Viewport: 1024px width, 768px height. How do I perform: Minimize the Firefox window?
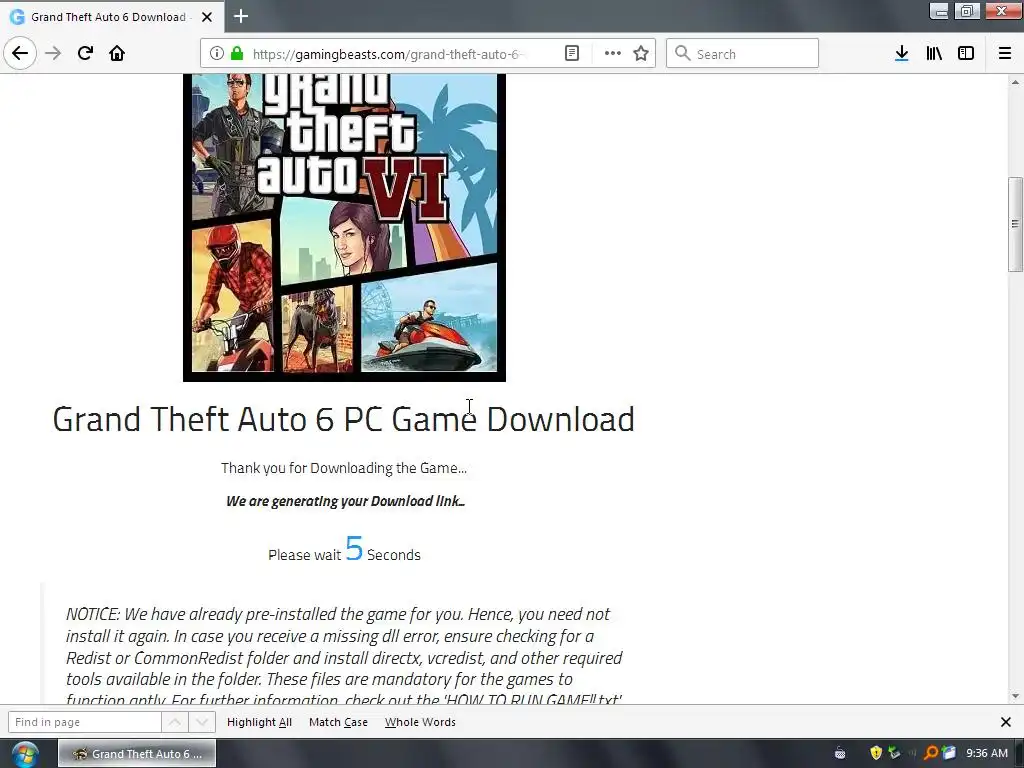click(x=938, y=11)
